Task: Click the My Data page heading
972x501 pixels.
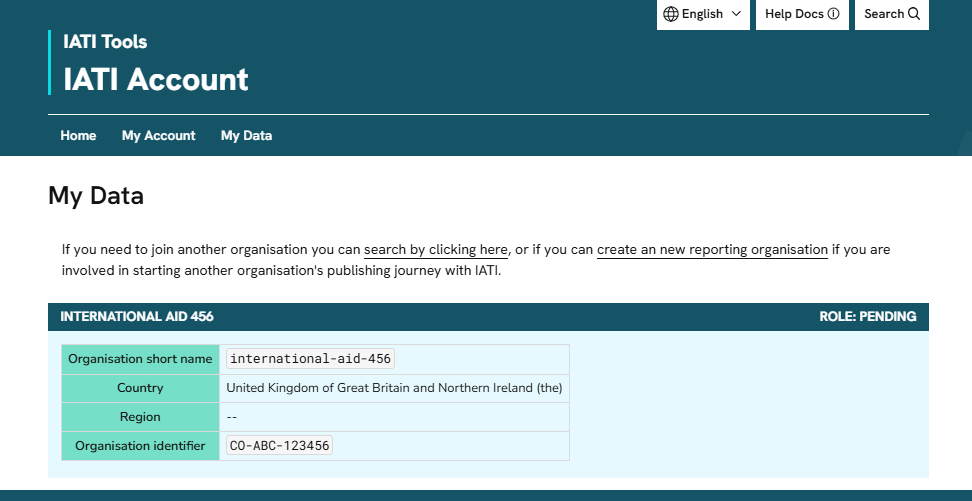Action: tap(96, 196)
